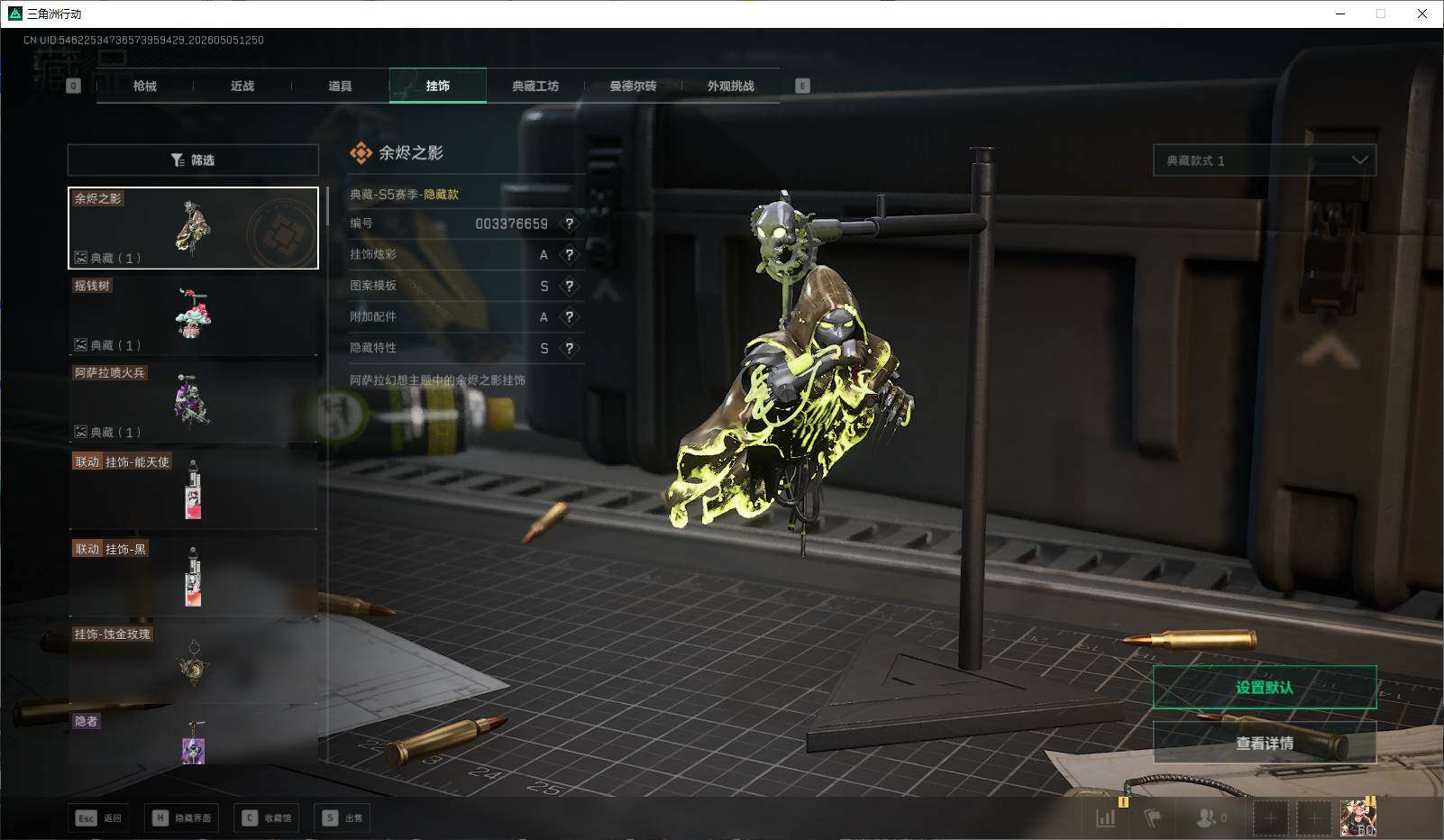Select the 隐者 charm card

point(193,737)
